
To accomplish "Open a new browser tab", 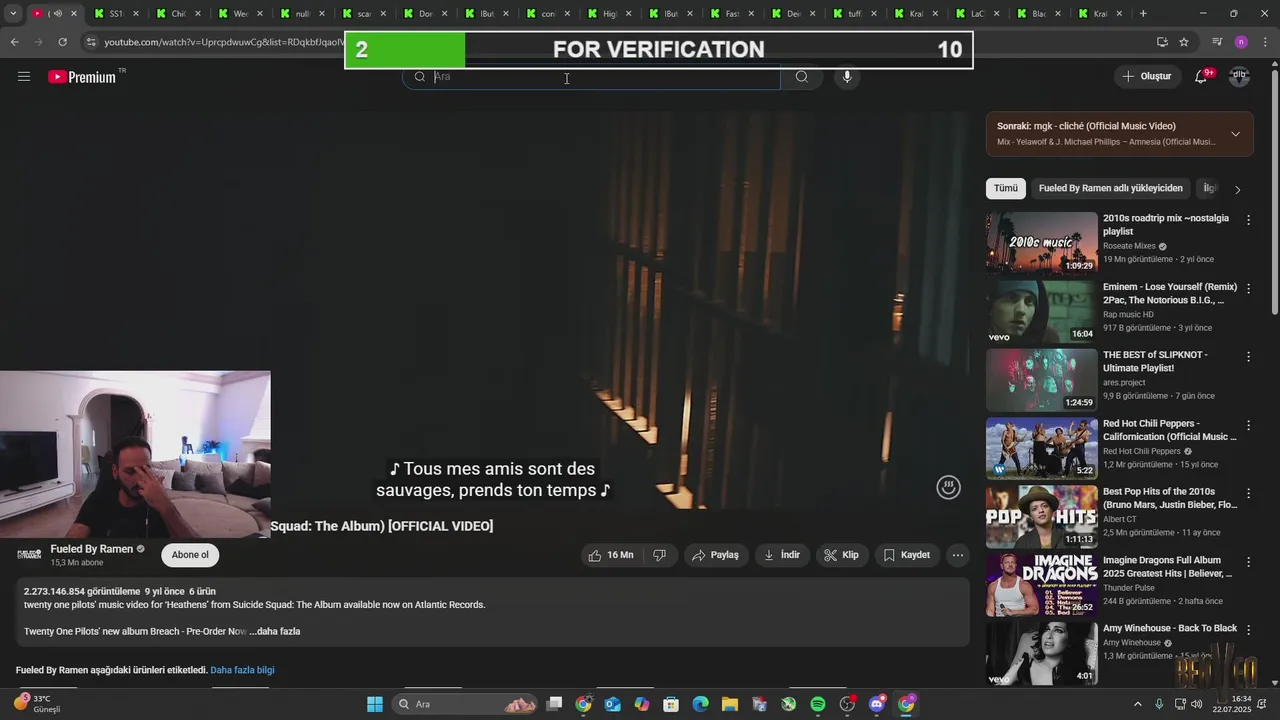I will tap(1143, 14).
